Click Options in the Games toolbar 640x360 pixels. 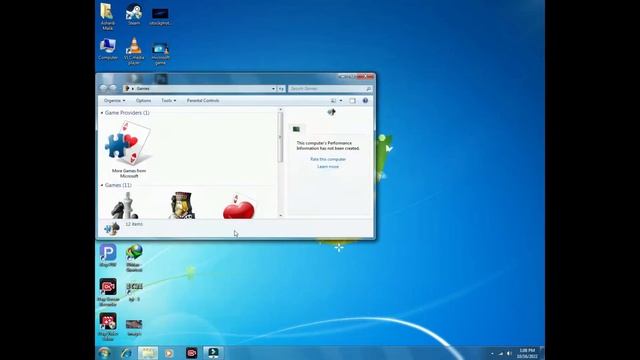[x=143, y=100]
